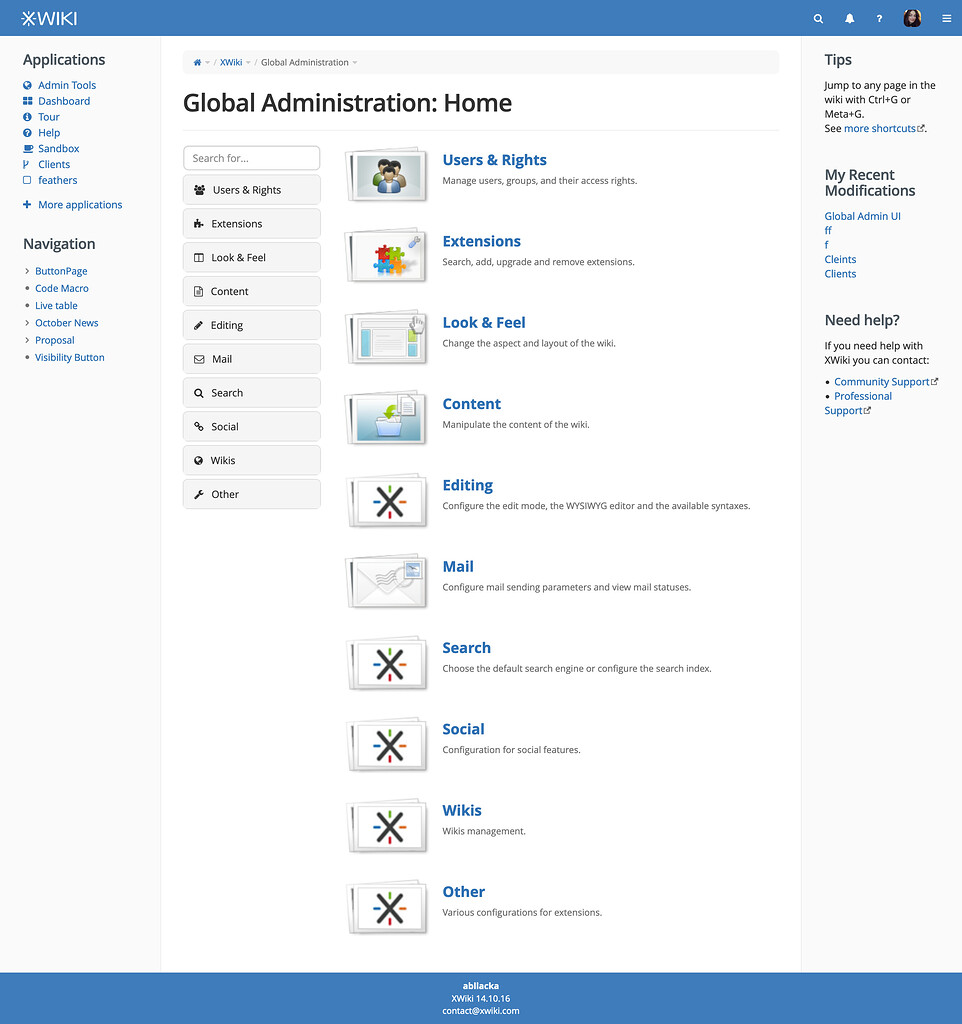Focus the 'Search for...' input field
This screenshot has height=1024, width=962.
pyautogui.click(x=251, y=158)
